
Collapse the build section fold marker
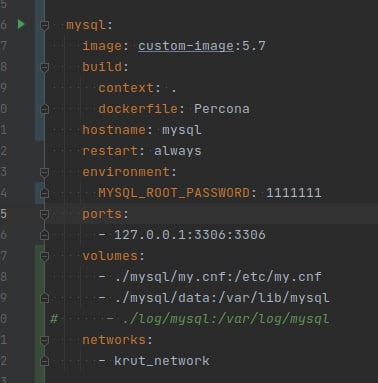pyautogui.click(x=44, y=67)
